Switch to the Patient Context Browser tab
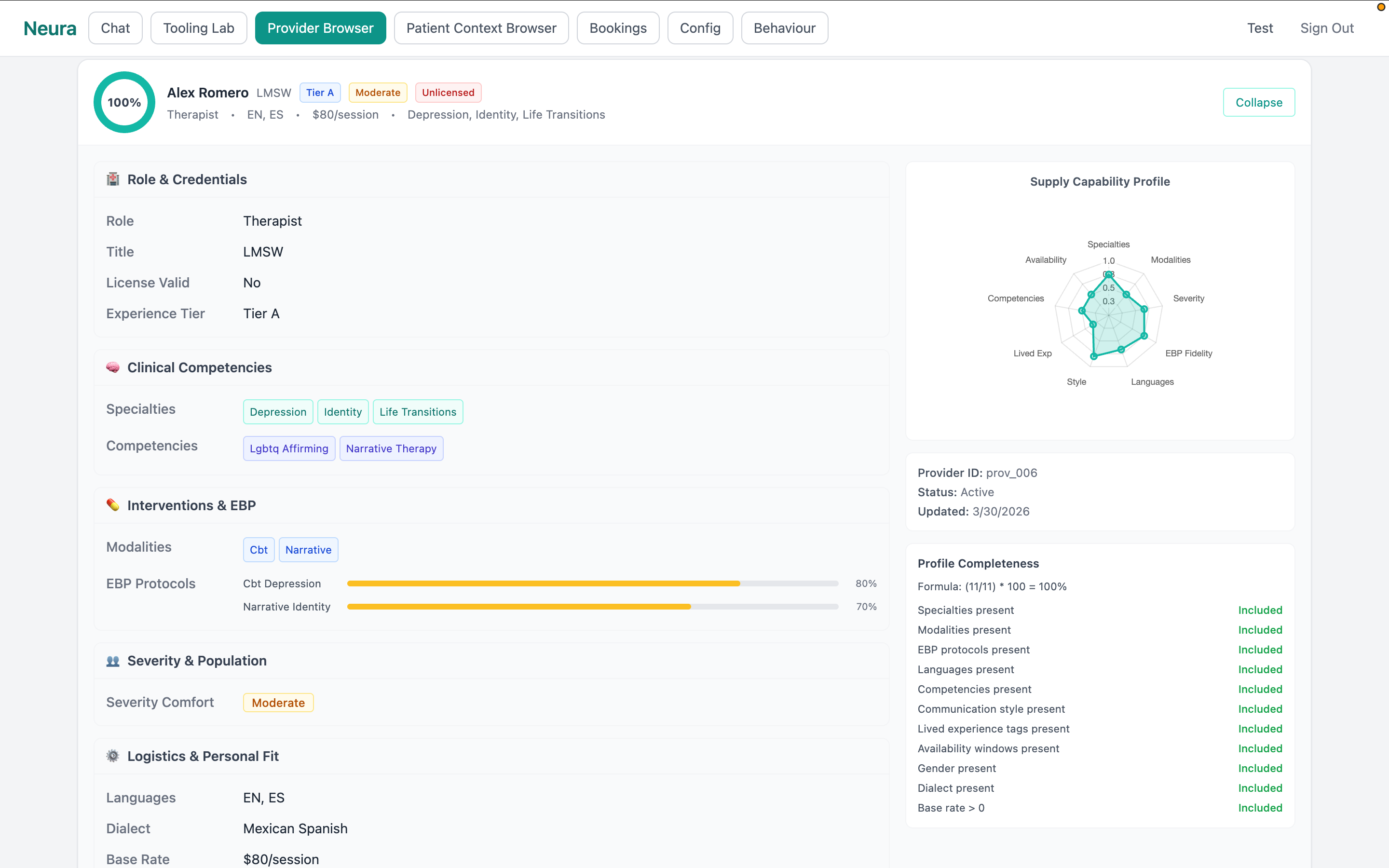1389x868 pixels. click(x=481, y=27)
